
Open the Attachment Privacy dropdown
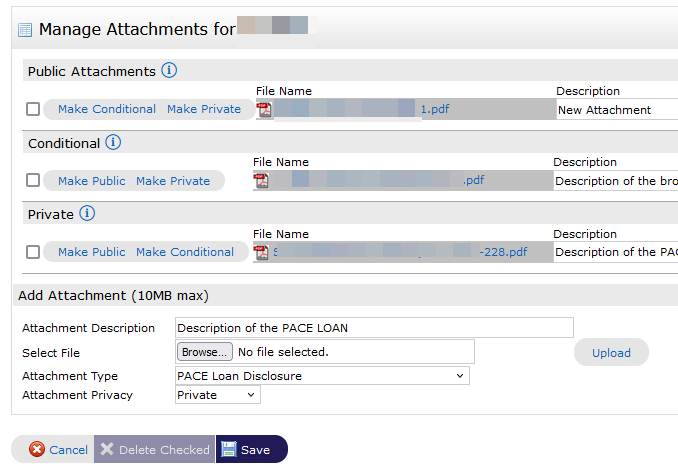click(217, 395)
